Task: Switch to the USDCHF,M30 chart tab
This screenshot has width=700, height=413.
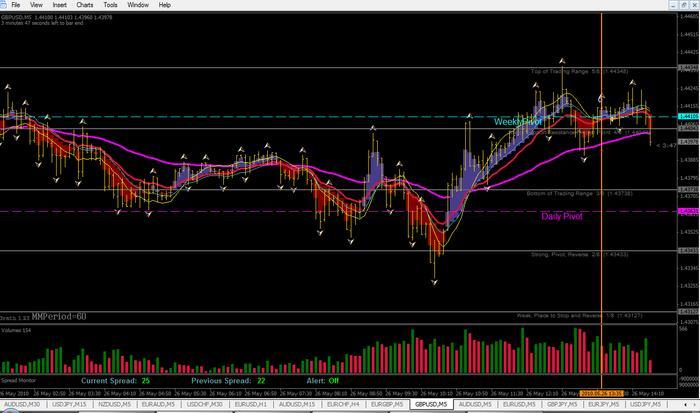Action: [204, 404]
